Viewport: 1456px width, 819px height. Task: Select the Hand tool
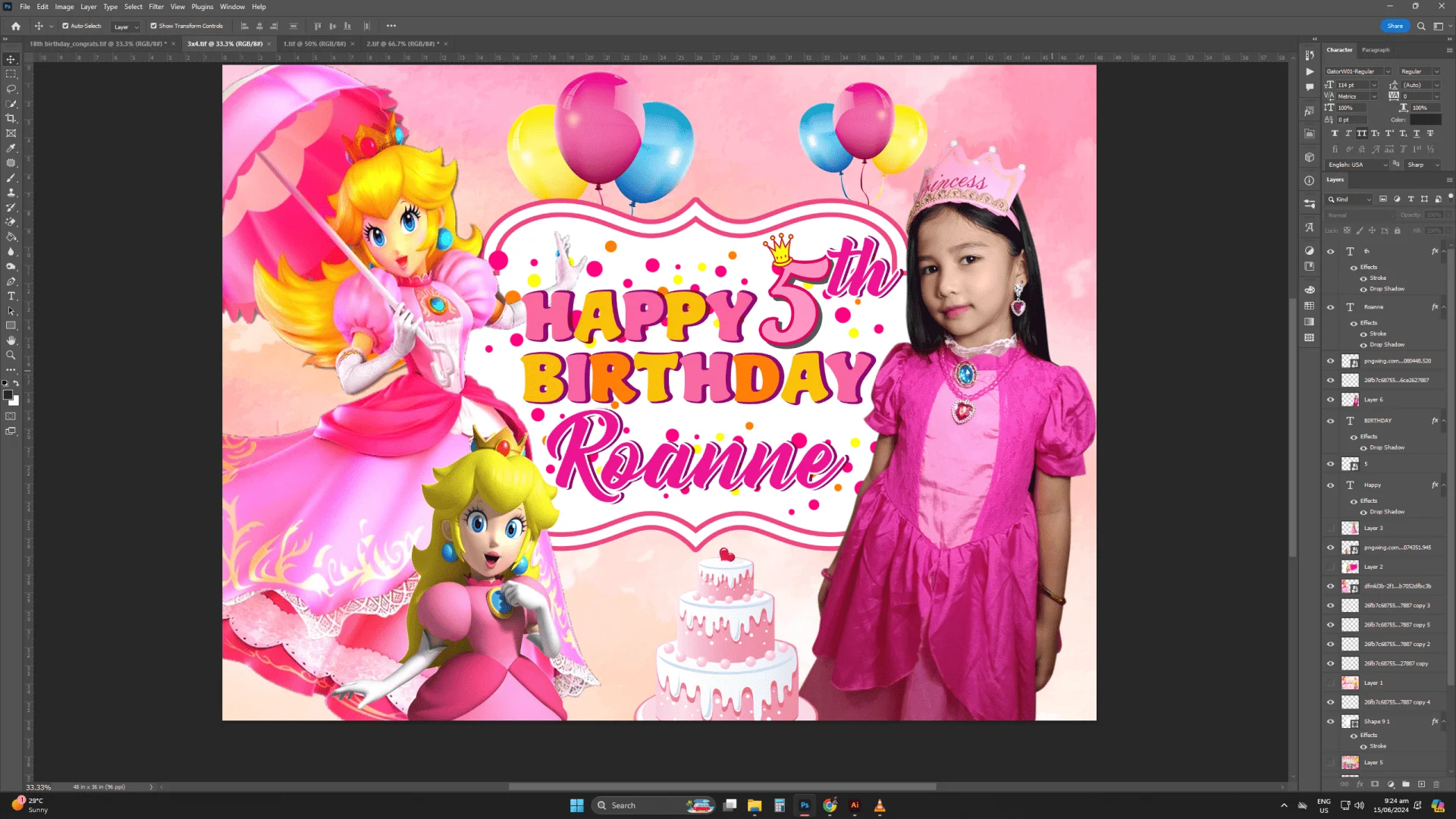(x=11, y=340)
